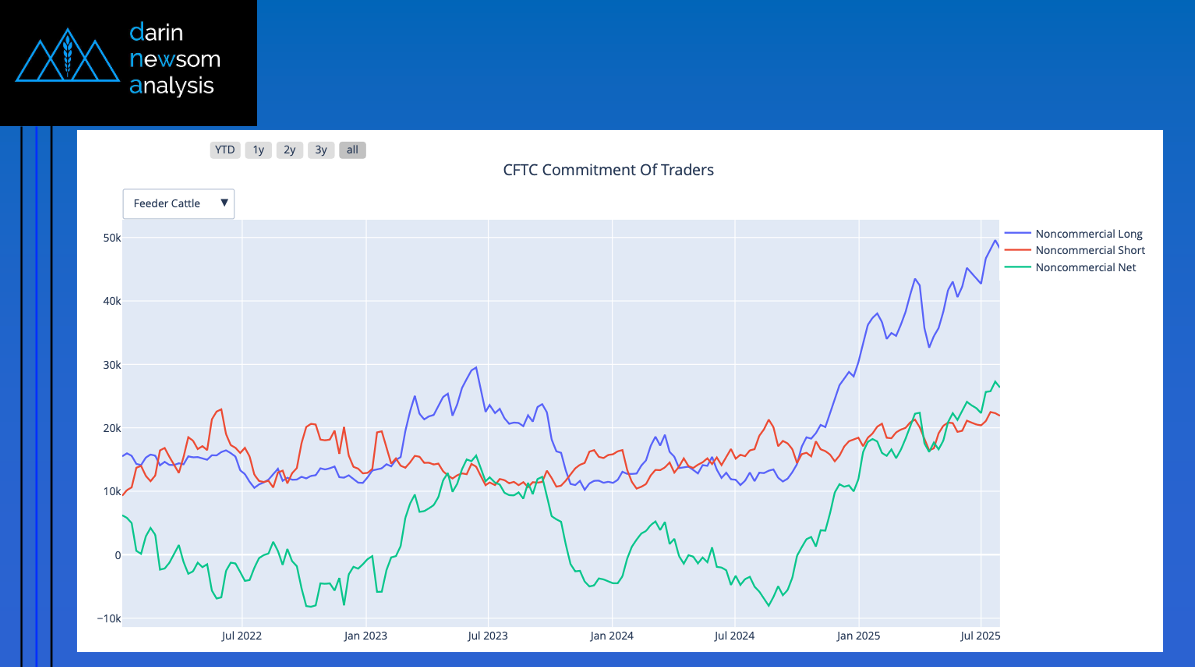Click the dropdown arrow beside Feeder Cattle

click(x=224, y=203)
